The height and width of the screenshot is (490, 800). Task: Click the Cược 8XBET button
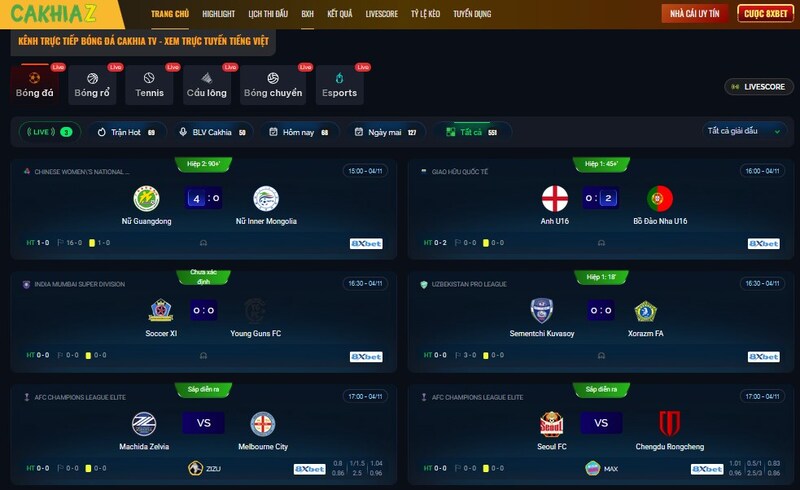pyautogui.click(x=765, y=14)
